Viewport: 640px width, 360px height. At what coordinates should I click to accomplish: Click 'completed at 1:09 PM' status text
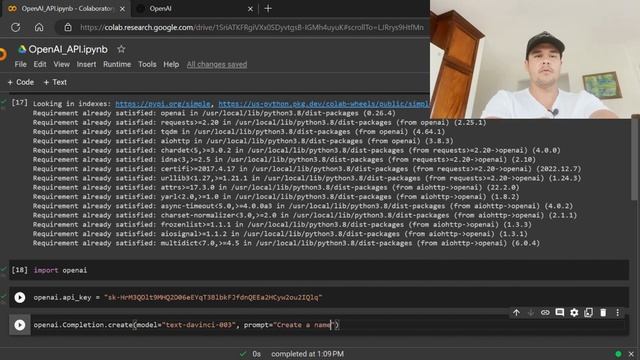coord(307,354)
